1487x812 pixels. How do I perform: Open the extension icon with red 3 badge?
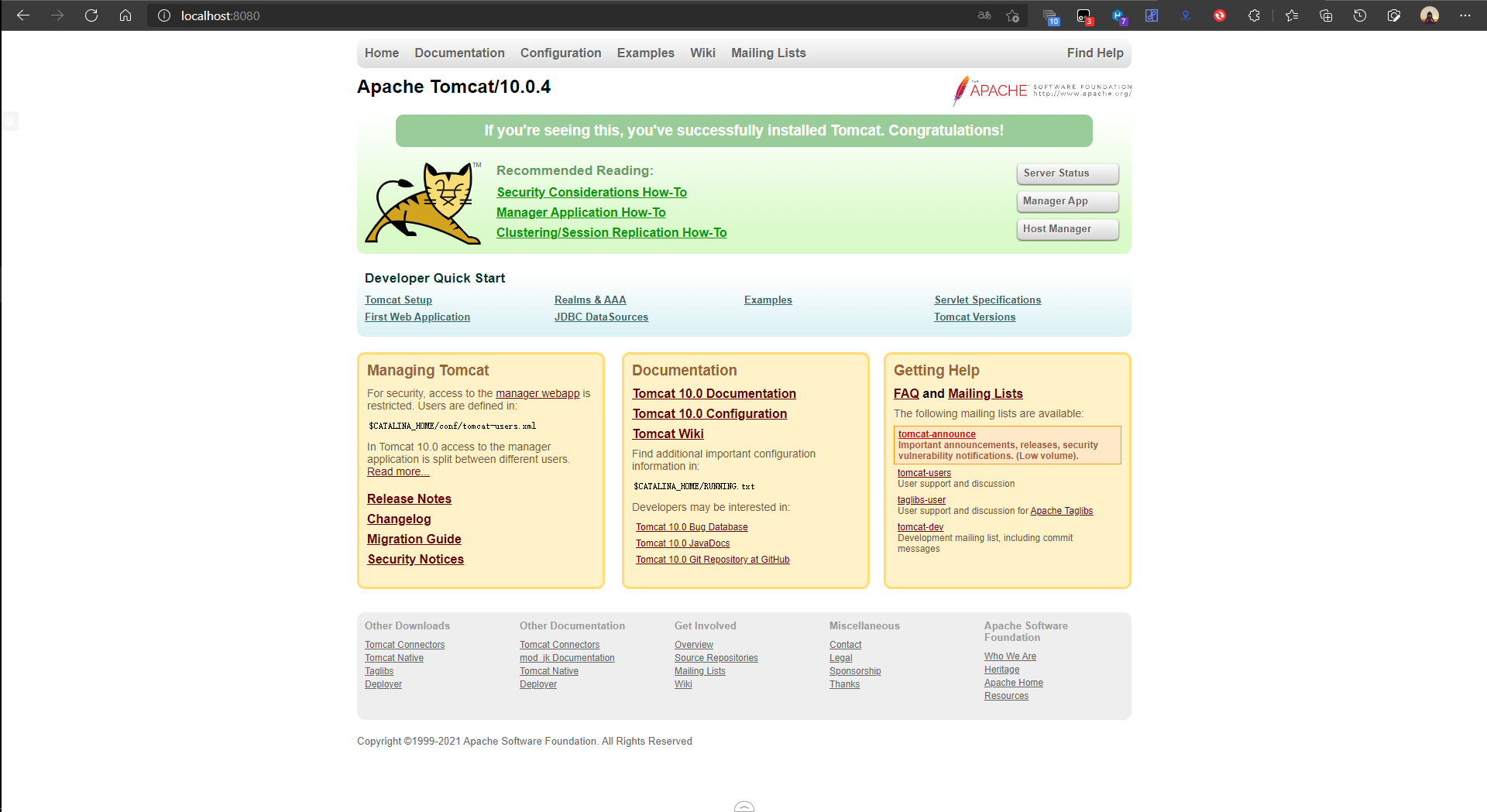tap(1084, 16)
